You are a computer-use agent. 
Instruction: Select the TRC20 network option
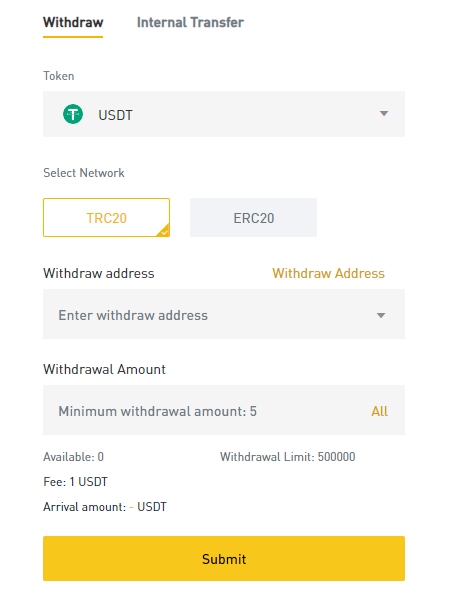(106, 218)
